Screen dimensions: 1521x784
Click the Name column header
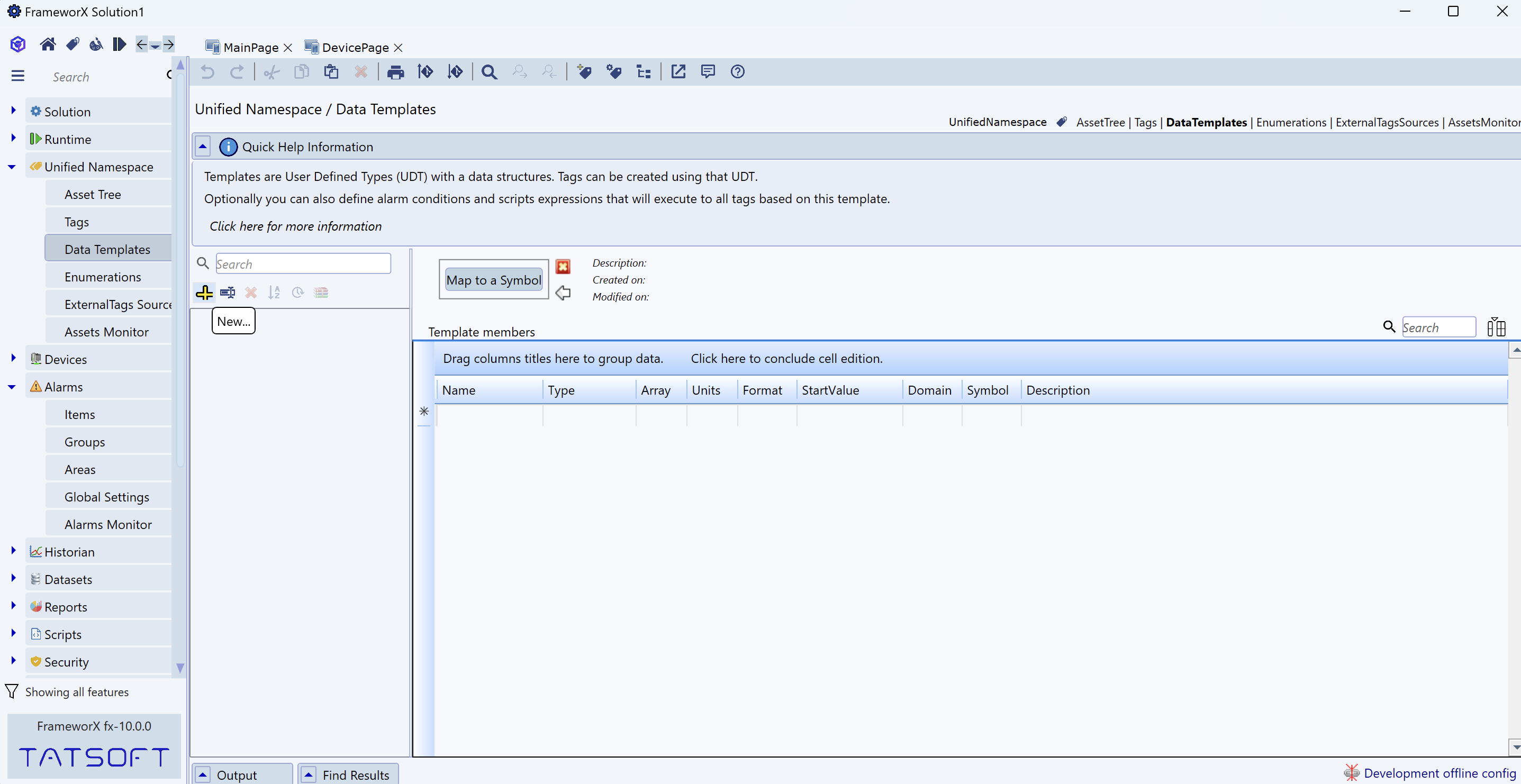pyautogui.click(x=489, y=390)
